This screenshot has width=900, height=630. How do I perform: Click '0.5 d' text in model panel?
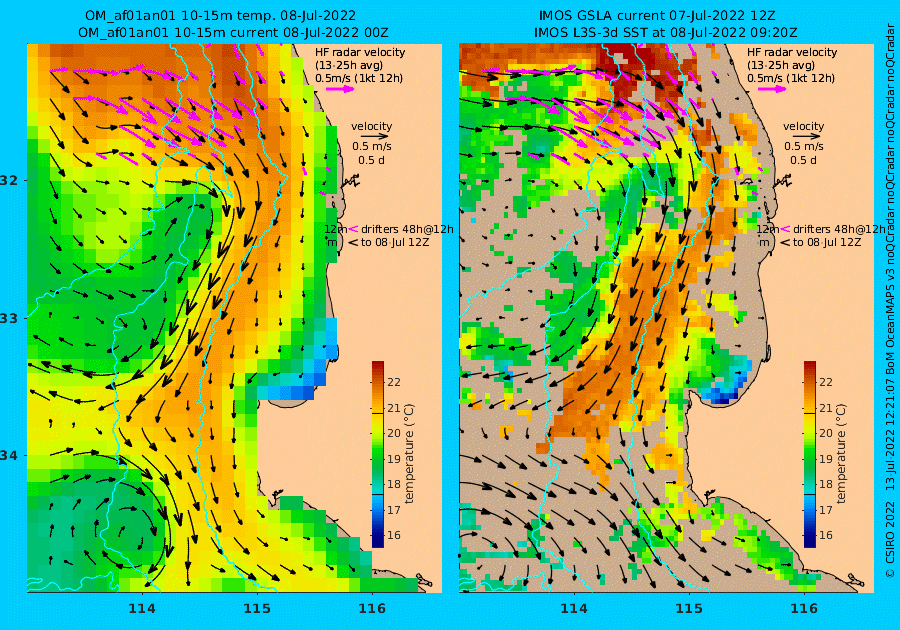371,161
